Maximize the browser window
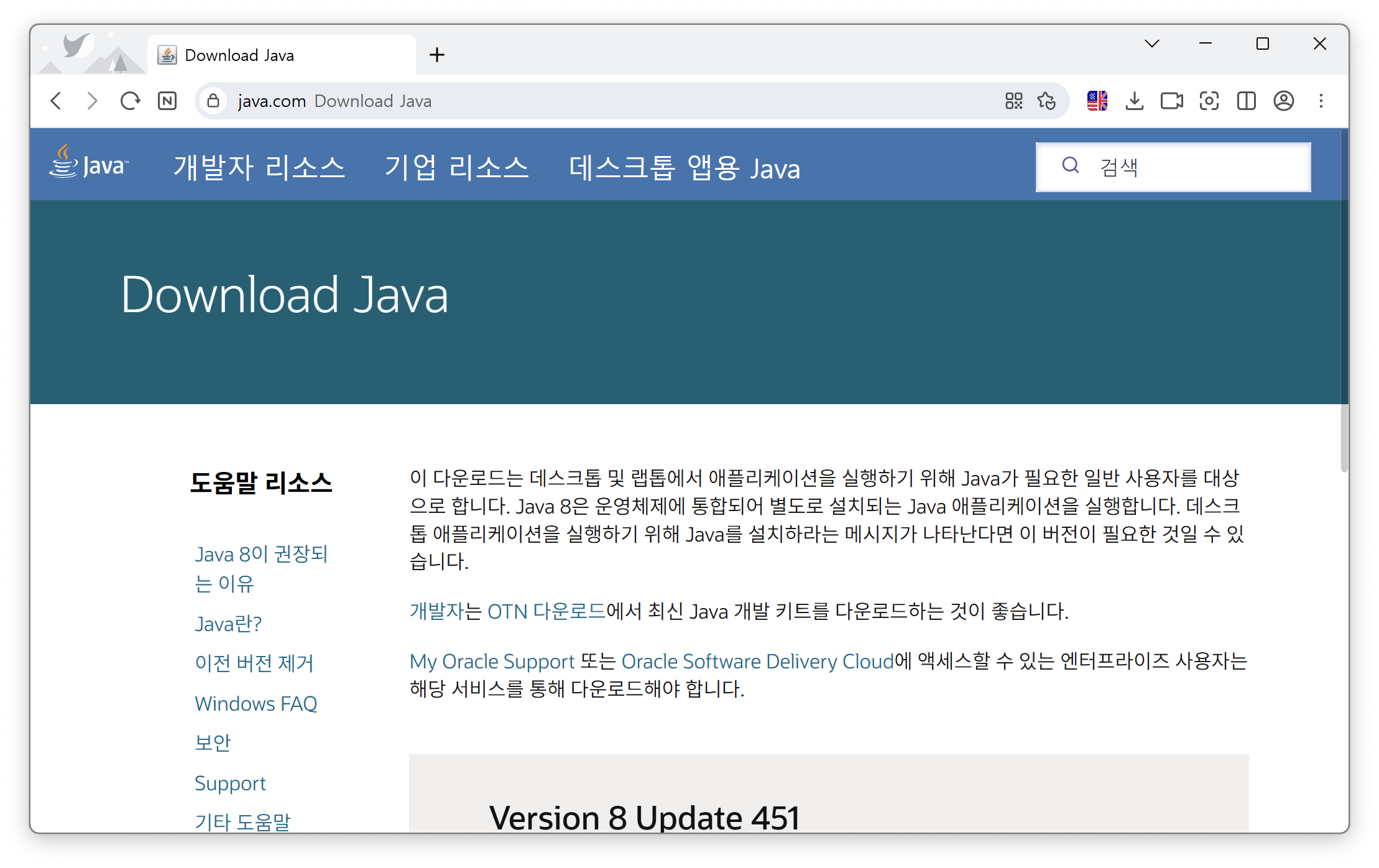Screen dimensions: 1379x868 (1263, 44)
